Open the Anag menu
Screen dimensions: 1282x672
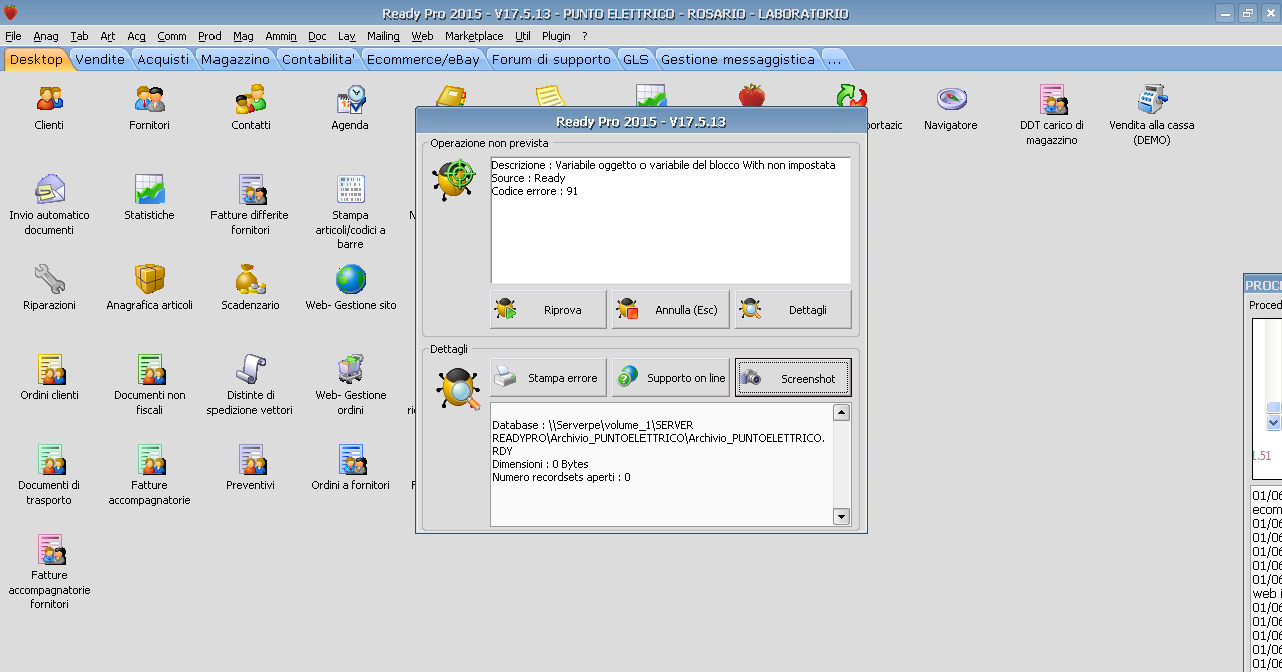46,36
